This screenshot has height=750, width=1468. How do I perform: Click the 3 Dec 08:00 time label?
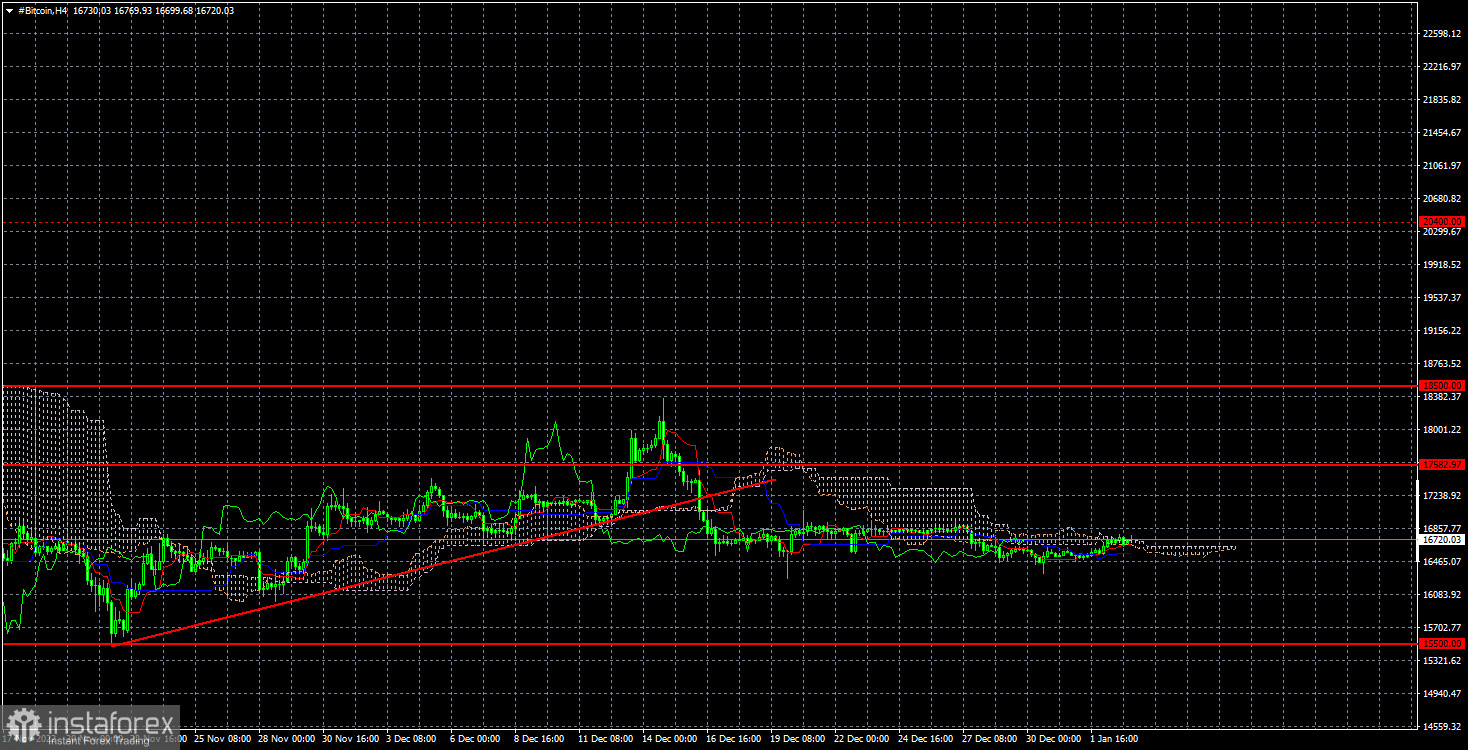click(x=411, y=739)
